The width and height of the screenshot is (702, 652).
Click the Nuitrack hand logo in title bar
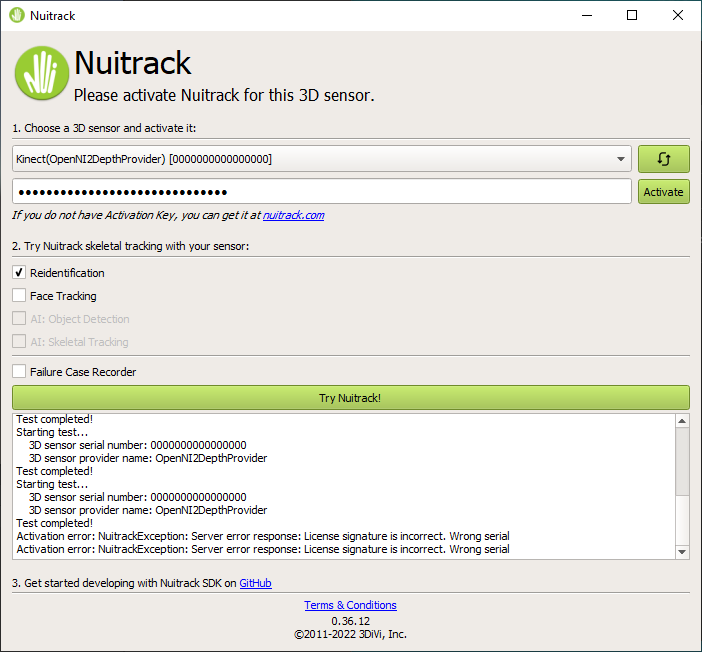coord(17,15)
